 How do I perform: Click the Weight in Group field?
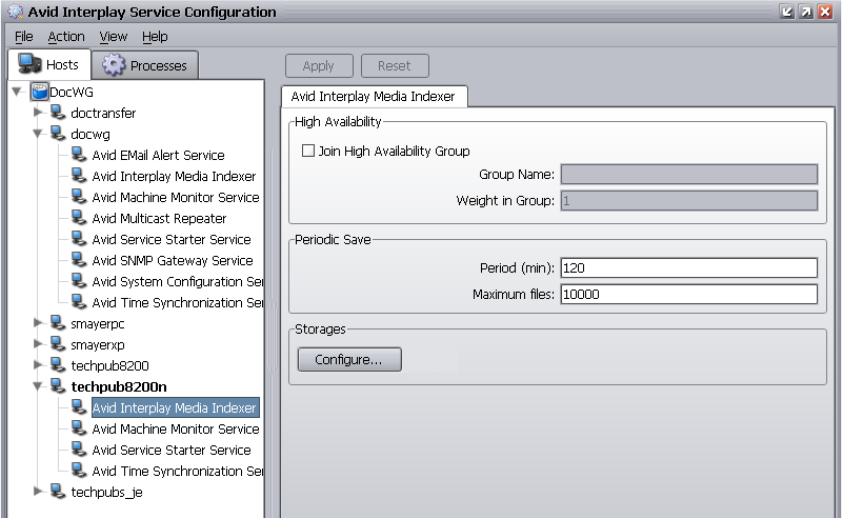(689, 201)
